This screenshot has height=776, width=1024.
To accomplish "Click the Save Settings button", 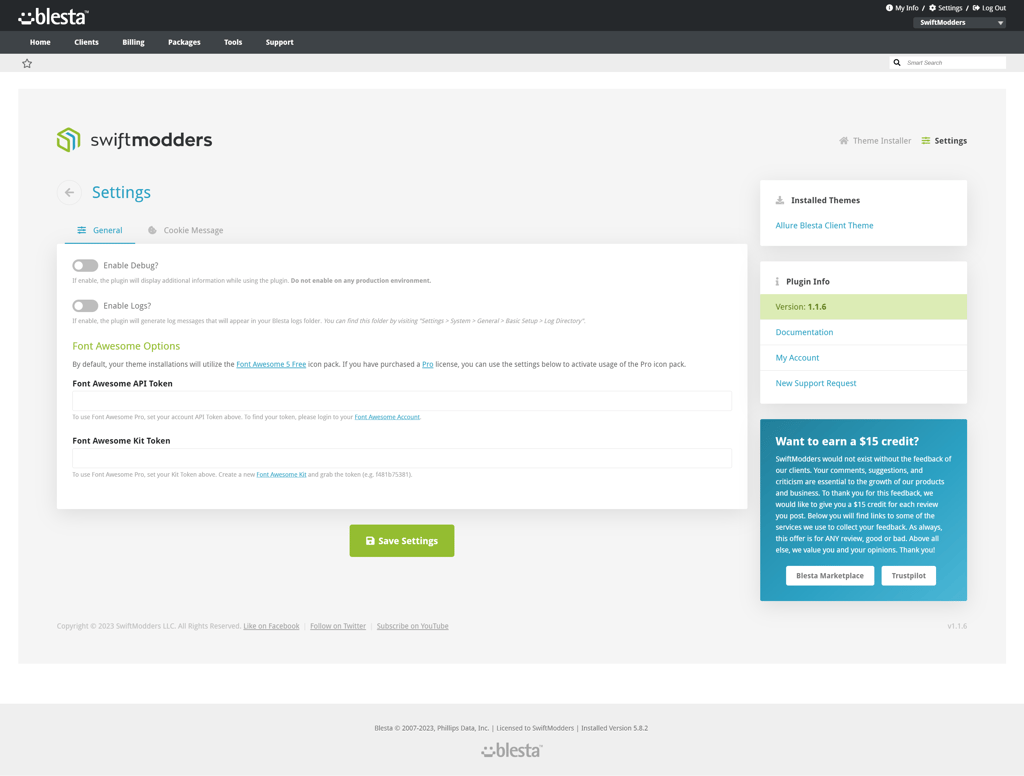I will pos(402,541).
